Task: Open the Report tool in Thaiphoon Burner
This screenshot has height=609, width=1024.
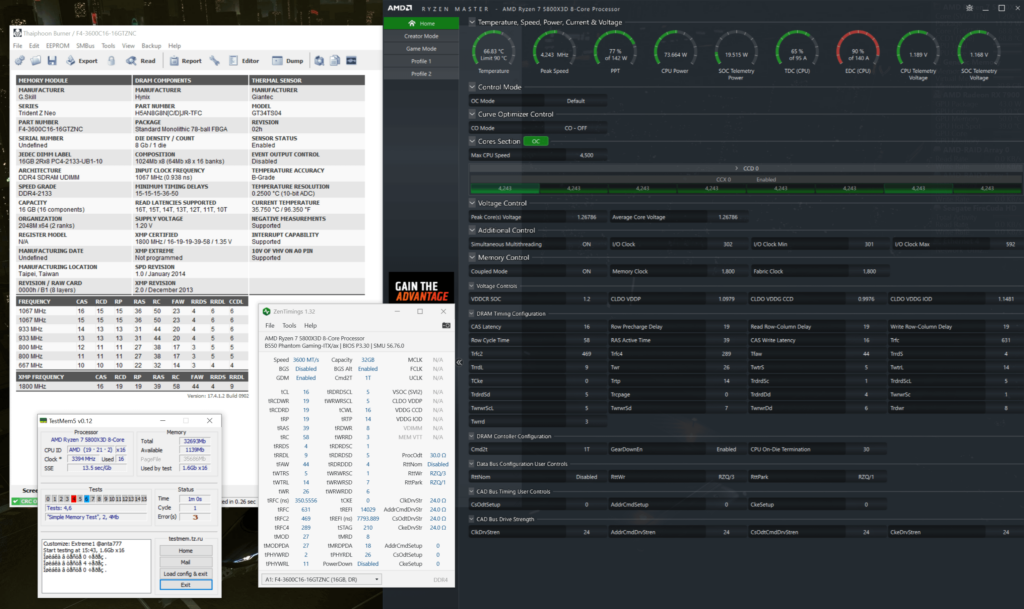Action: coord(185,61)
